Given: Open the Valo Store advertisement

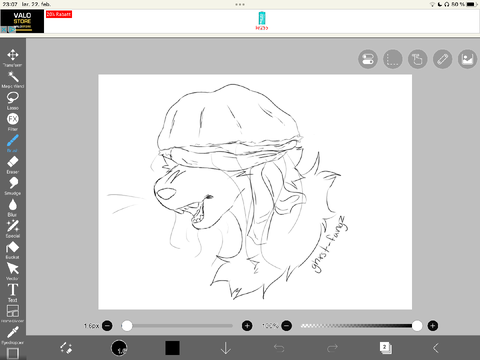Looking at the screenshot, I should 22,21.
